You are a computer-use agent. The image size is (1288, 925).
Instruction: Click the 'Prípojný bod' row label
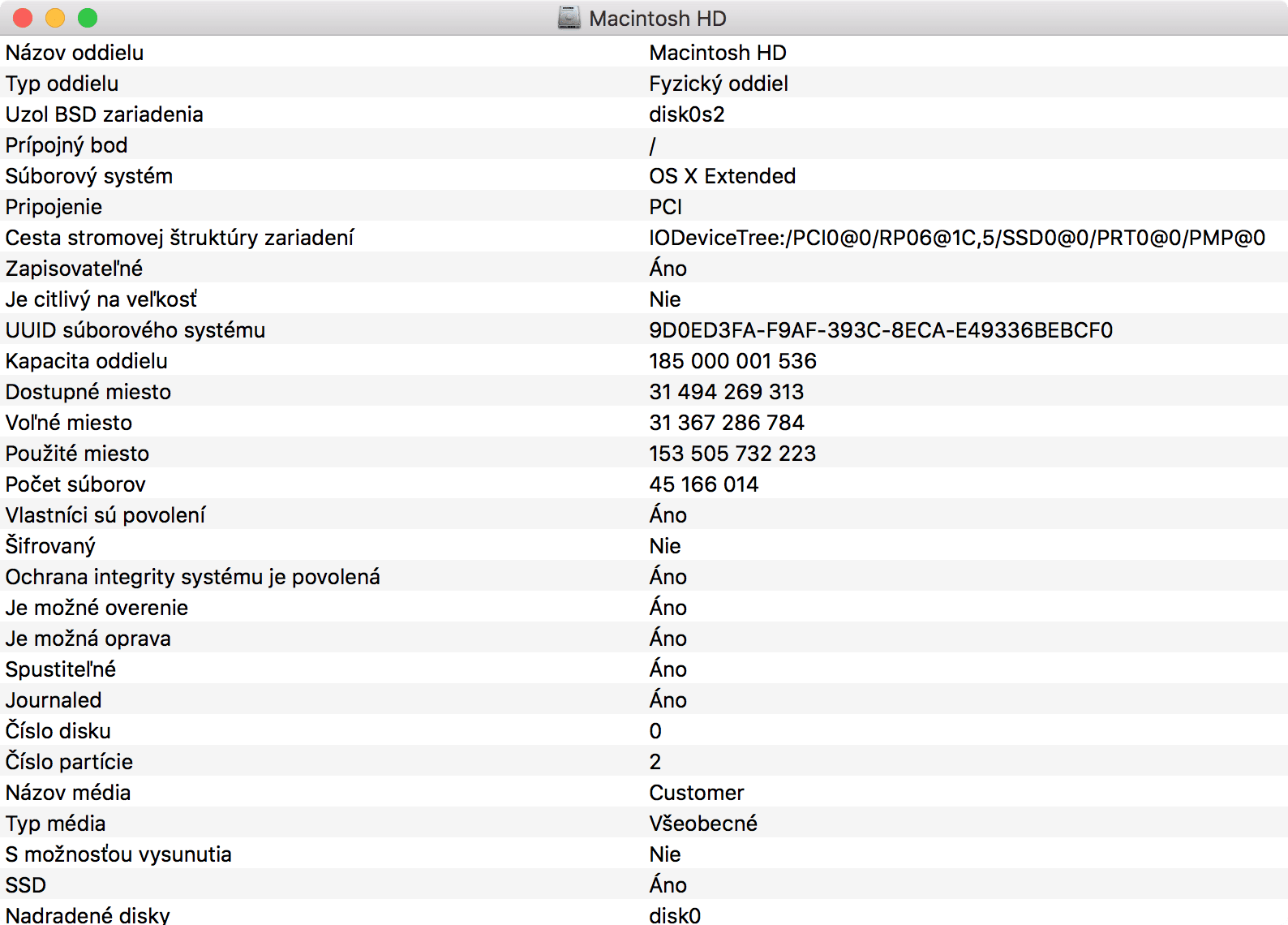[x=67, y=145]
